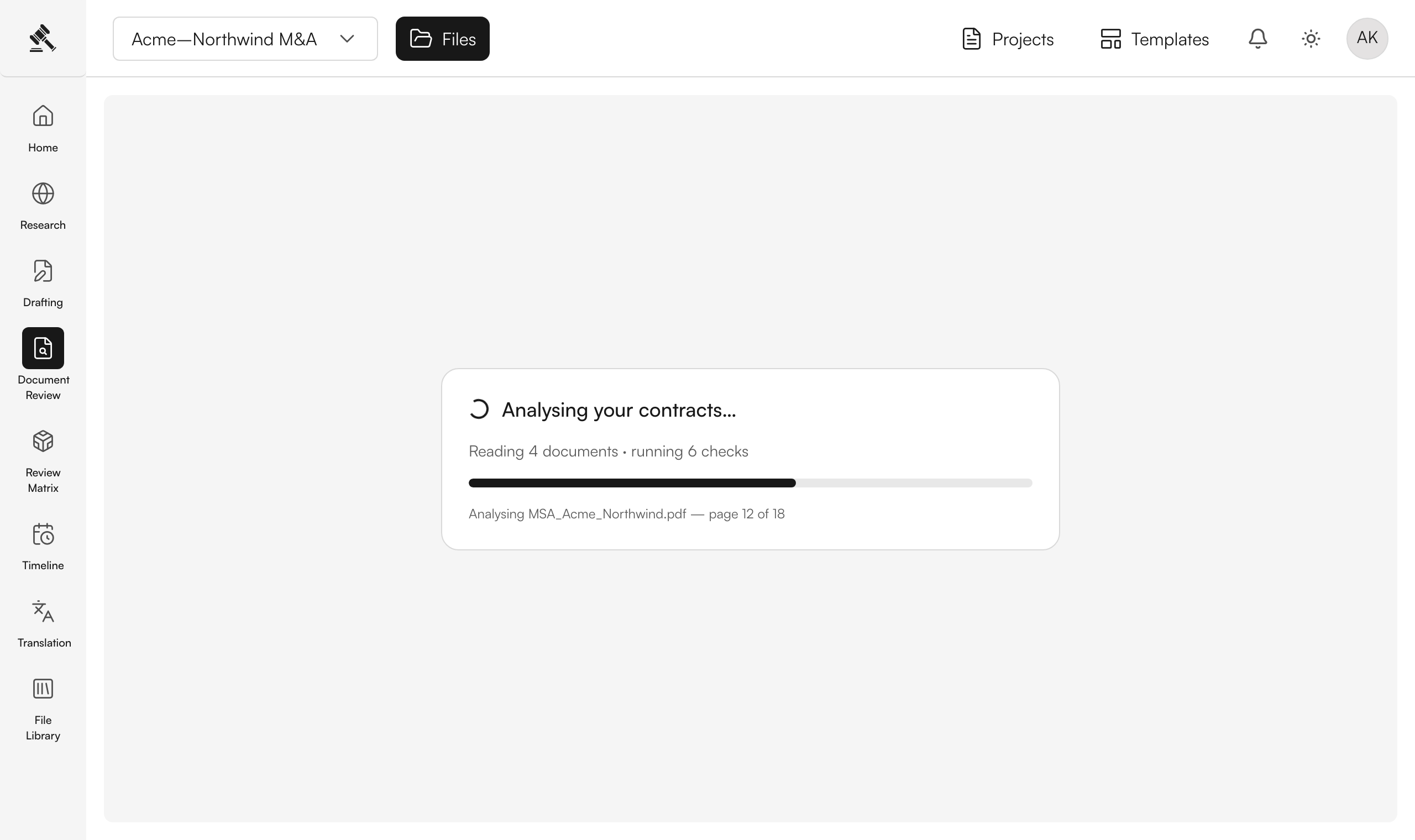Screen dimensions: 1415x840
Task: Open File Library icon
Action: coord(43,689)
